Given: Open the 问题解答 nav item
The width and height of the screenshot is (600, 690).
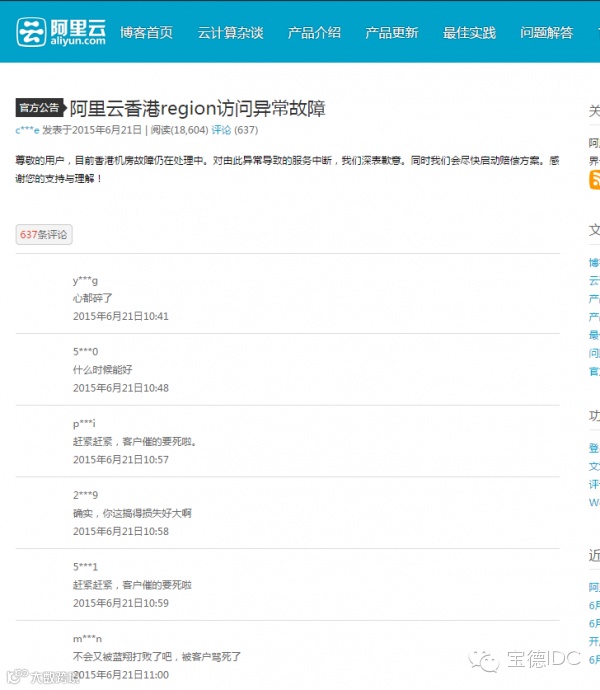Looking at the screenshot, I should [x=547, y=33].
